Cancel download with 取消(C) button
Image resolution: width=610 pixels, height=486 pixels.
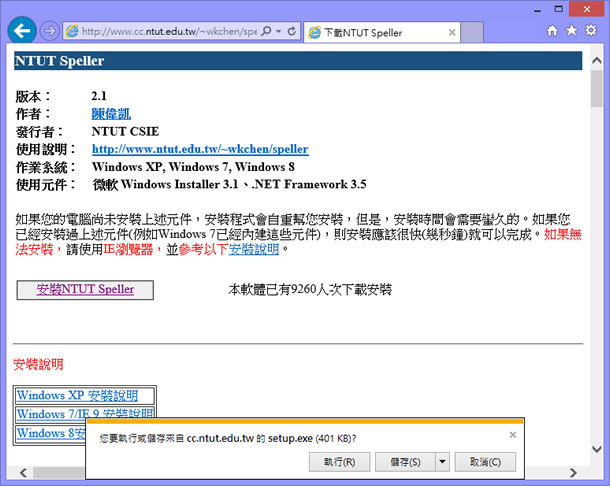click(x=485, y=462)
